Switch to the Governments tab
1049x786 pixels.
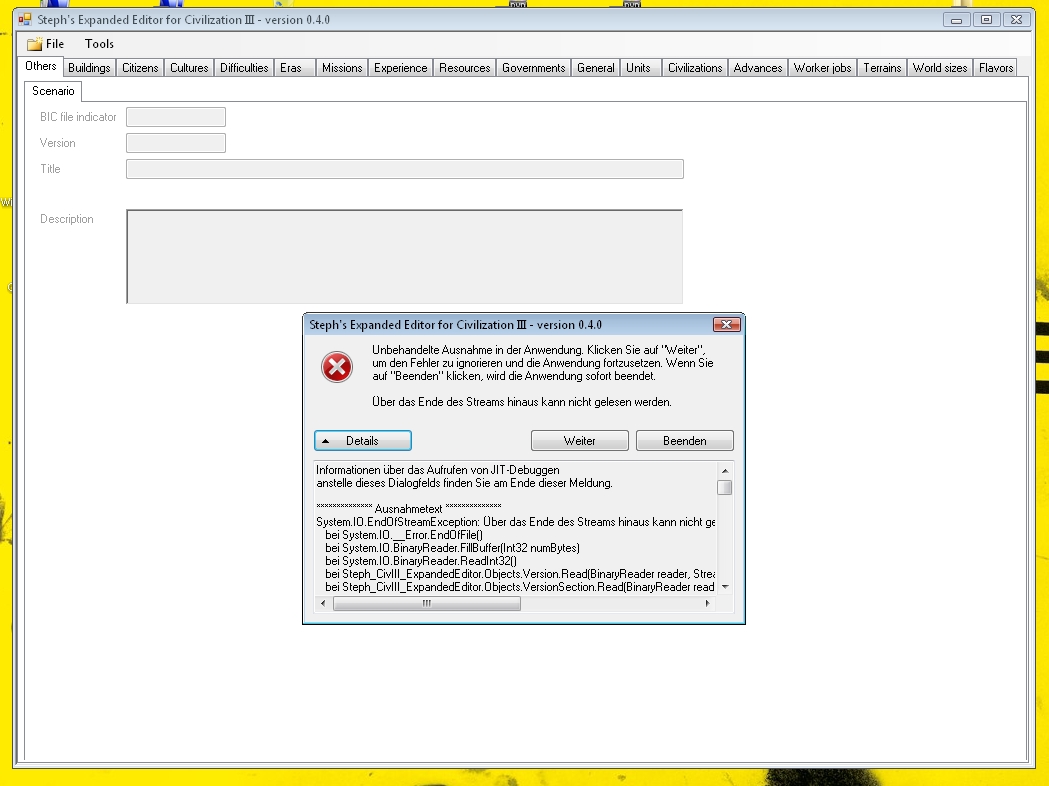pos(533,68)
